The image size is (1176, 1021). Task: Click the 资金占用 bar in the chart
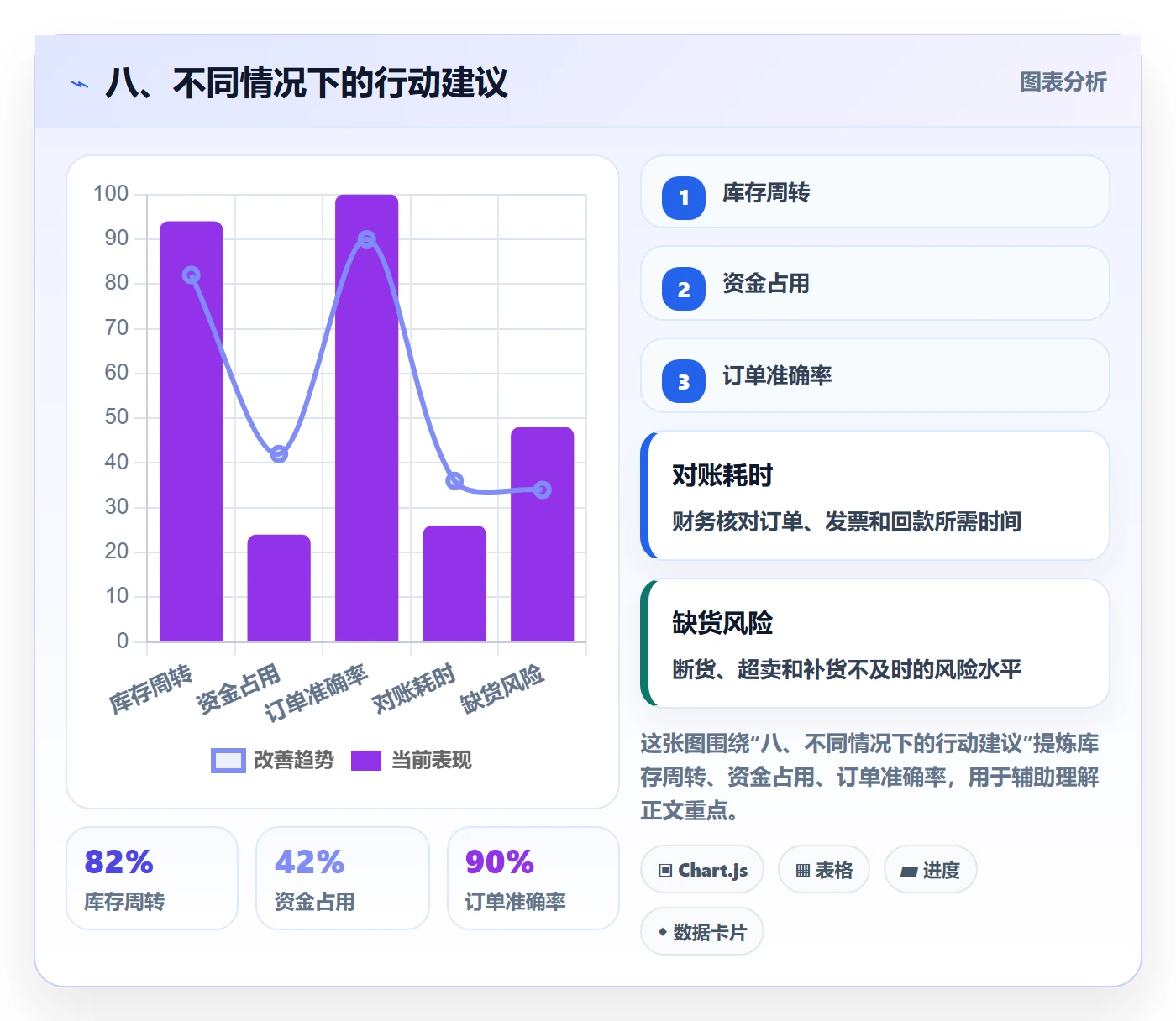(279, 589)
